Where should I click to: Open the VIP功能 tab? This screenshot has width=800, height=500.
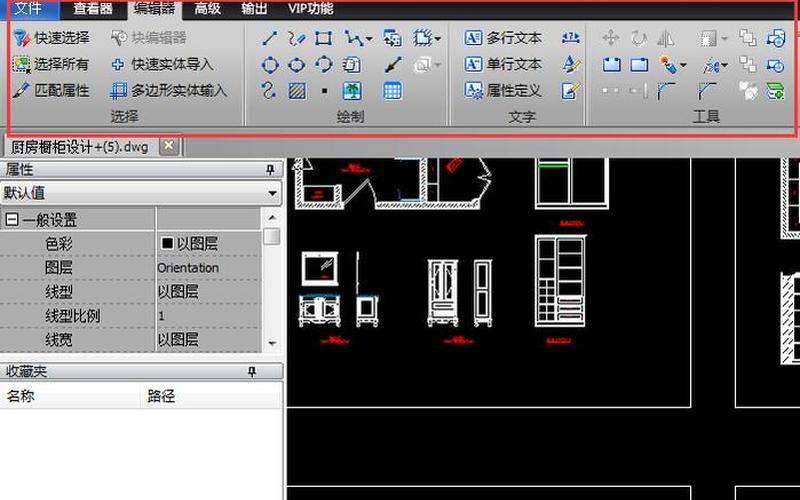[311, 9]
